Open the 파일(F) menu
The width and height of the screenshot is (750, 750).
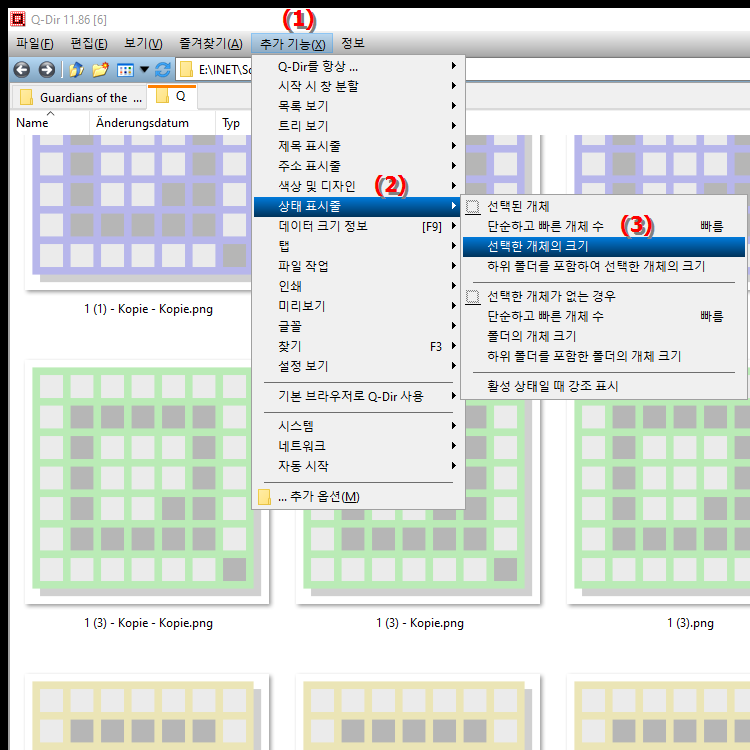click(34, 44)
